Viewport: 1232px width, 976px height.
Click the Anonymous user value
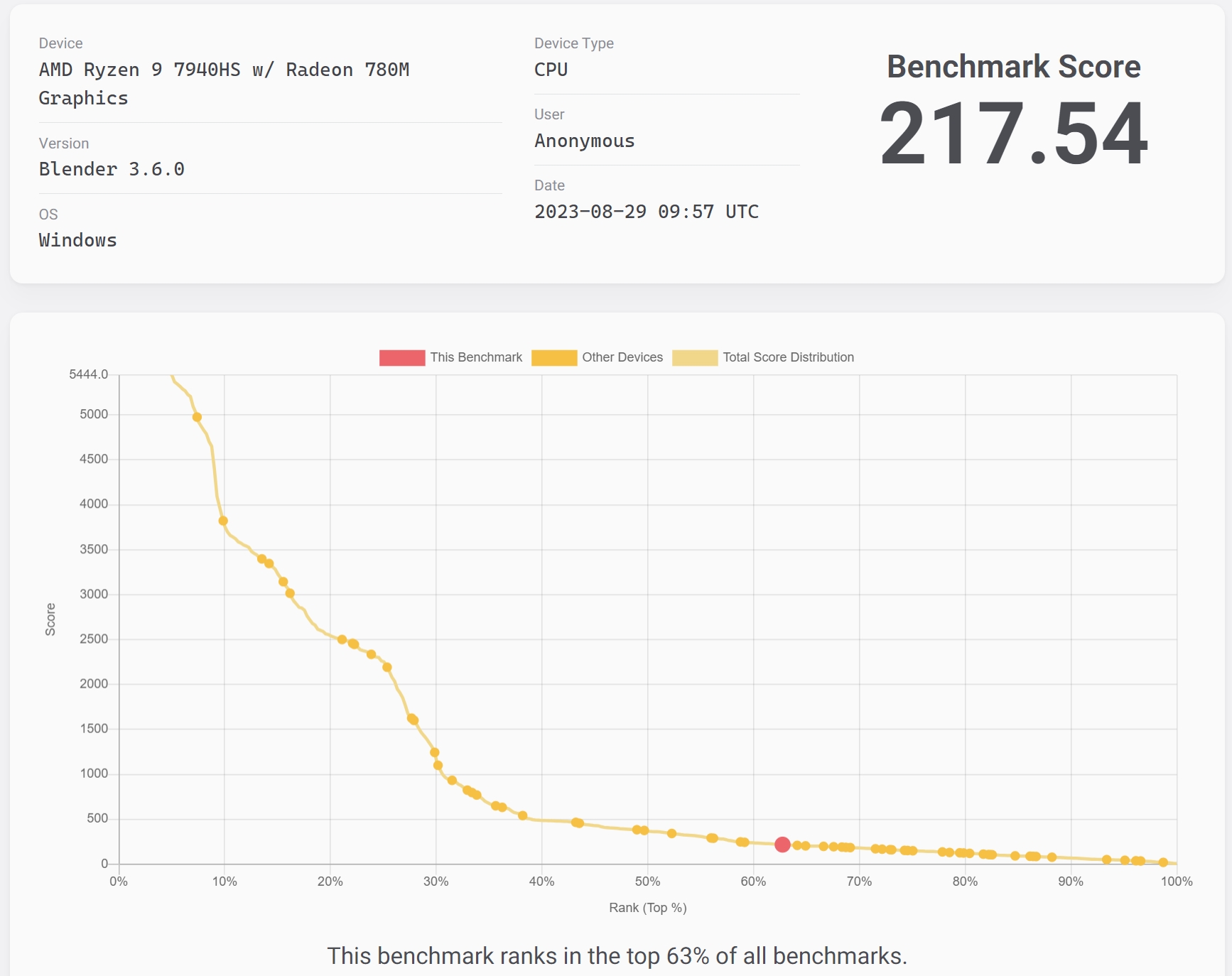click(x=584, y=141)
